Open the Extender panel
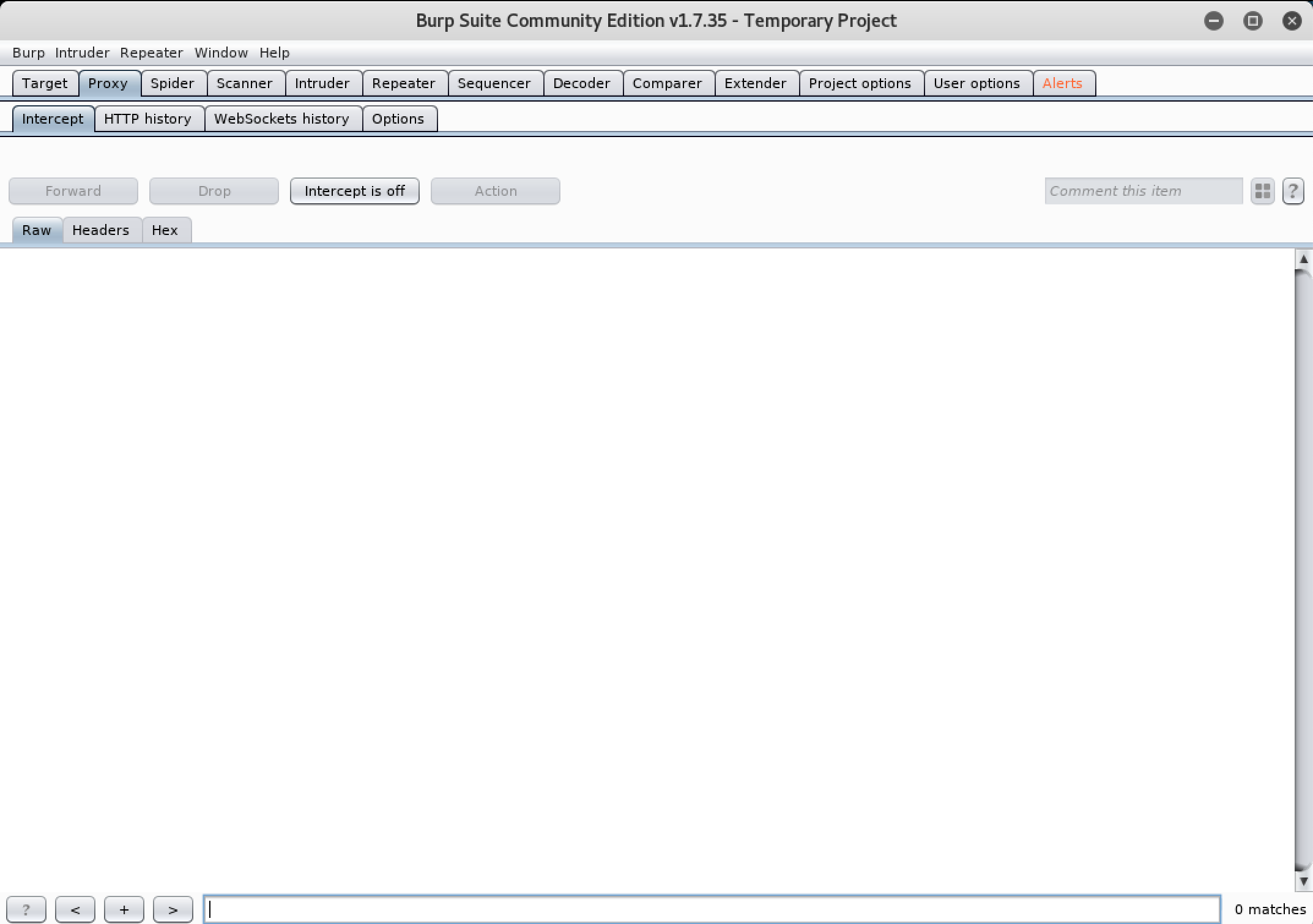1313x924 pixels. (x=754, y=83)
